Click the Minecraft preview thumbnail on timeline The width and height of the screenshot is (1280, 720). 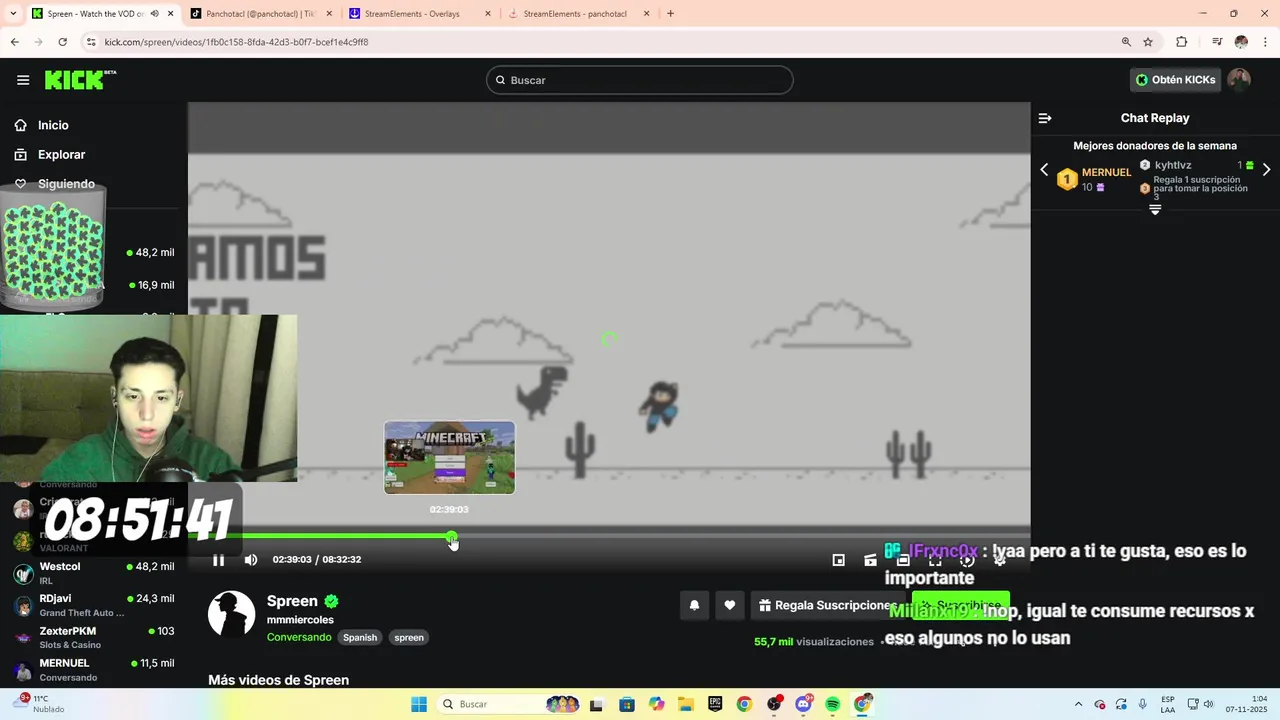pyautogui.click(x=450, y=457)
